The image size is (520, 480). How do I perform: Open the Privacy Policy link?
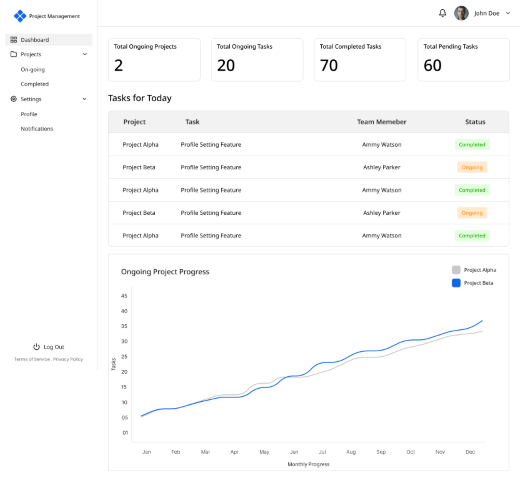pyautogui.click(x=68, y=359)
